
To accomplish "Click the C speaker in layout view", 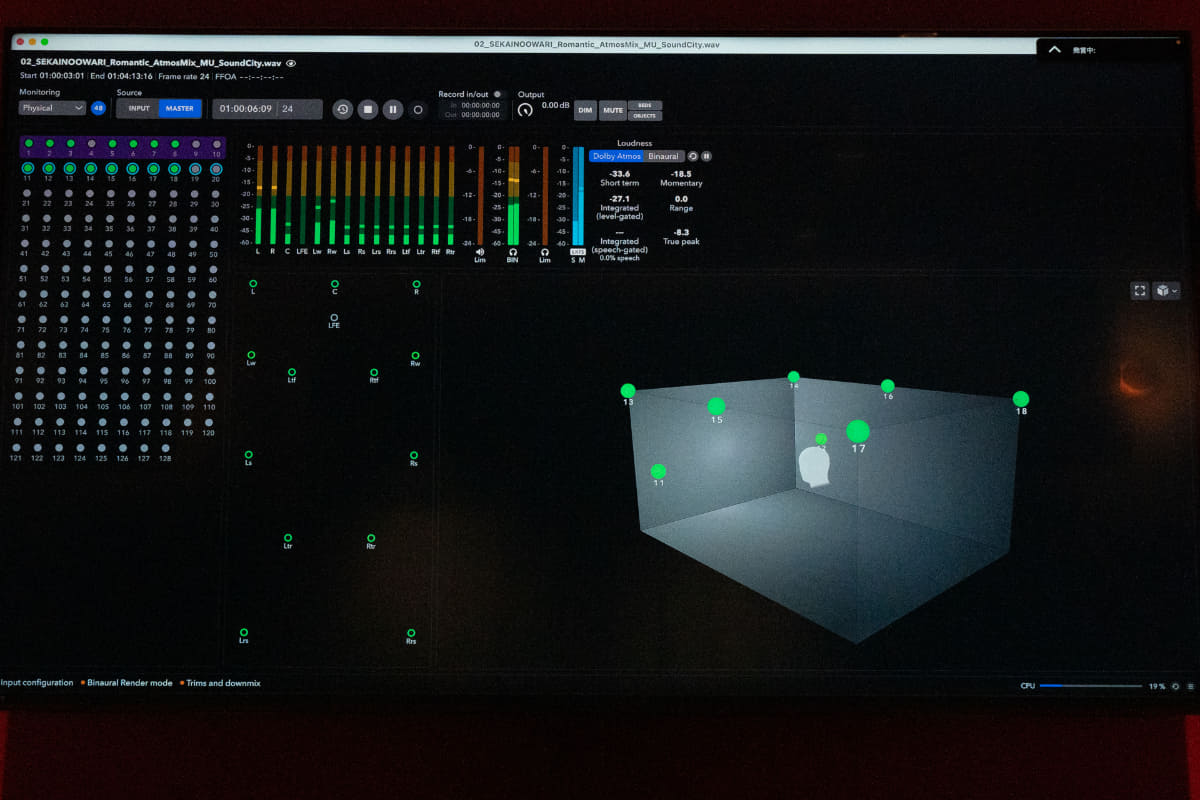I will click(334, 285).
